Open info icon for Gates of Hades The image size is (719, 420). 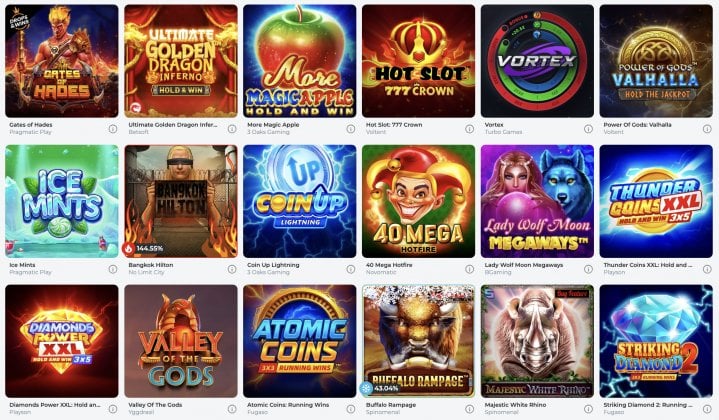click(x=113, y=129)
